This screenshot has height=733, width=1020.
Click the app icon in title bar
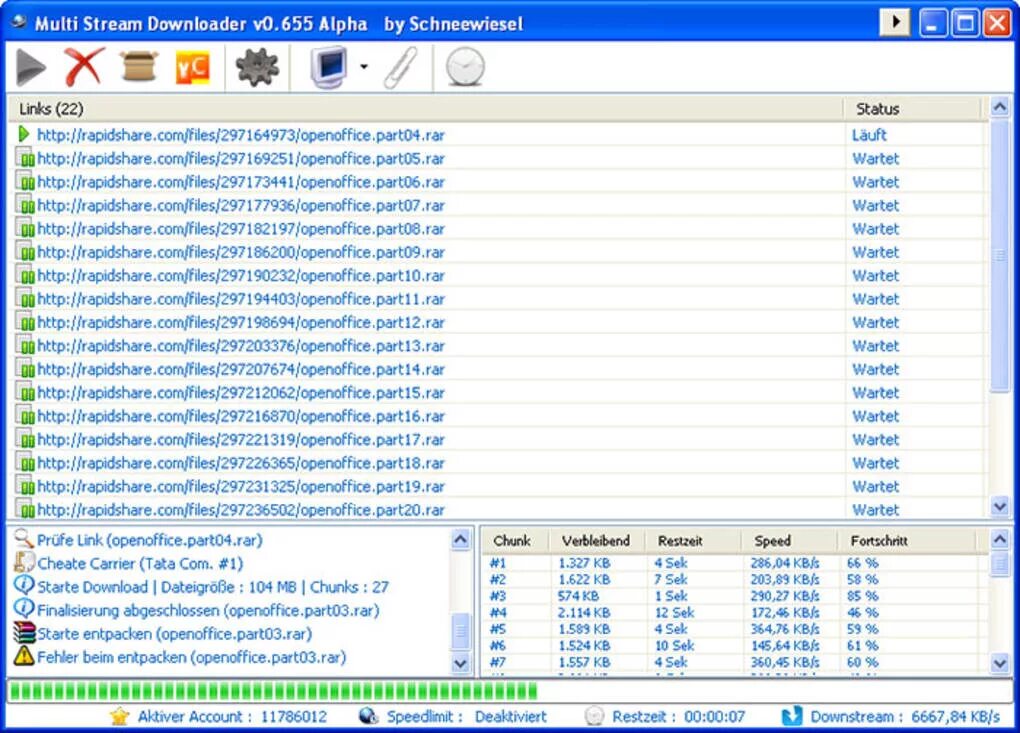[19, 22]
